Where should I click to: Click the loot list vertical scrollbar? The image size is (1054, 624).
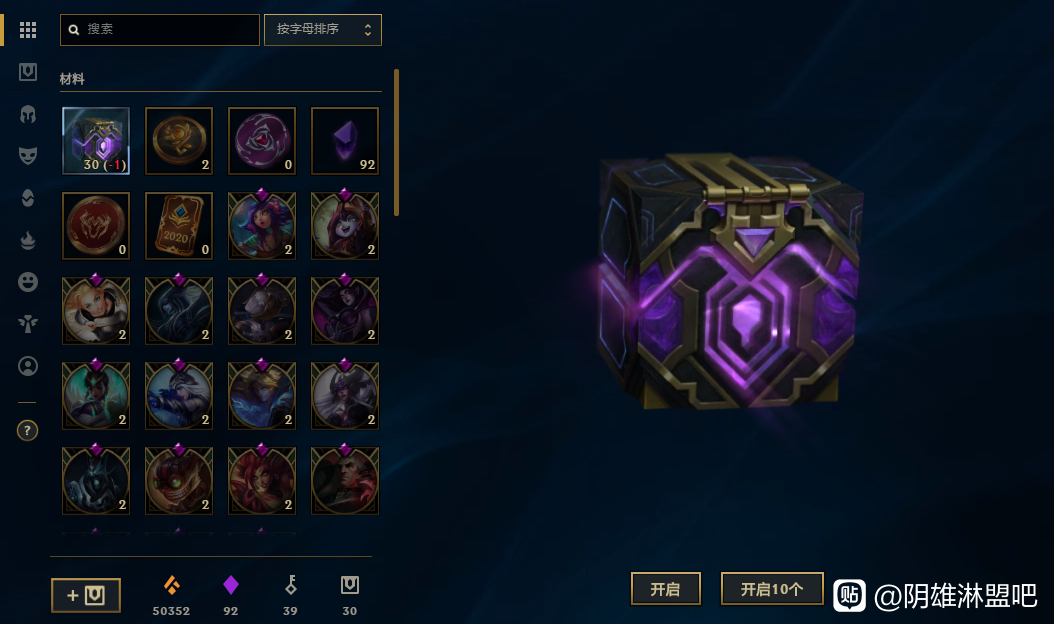click(x=397, y=143)
